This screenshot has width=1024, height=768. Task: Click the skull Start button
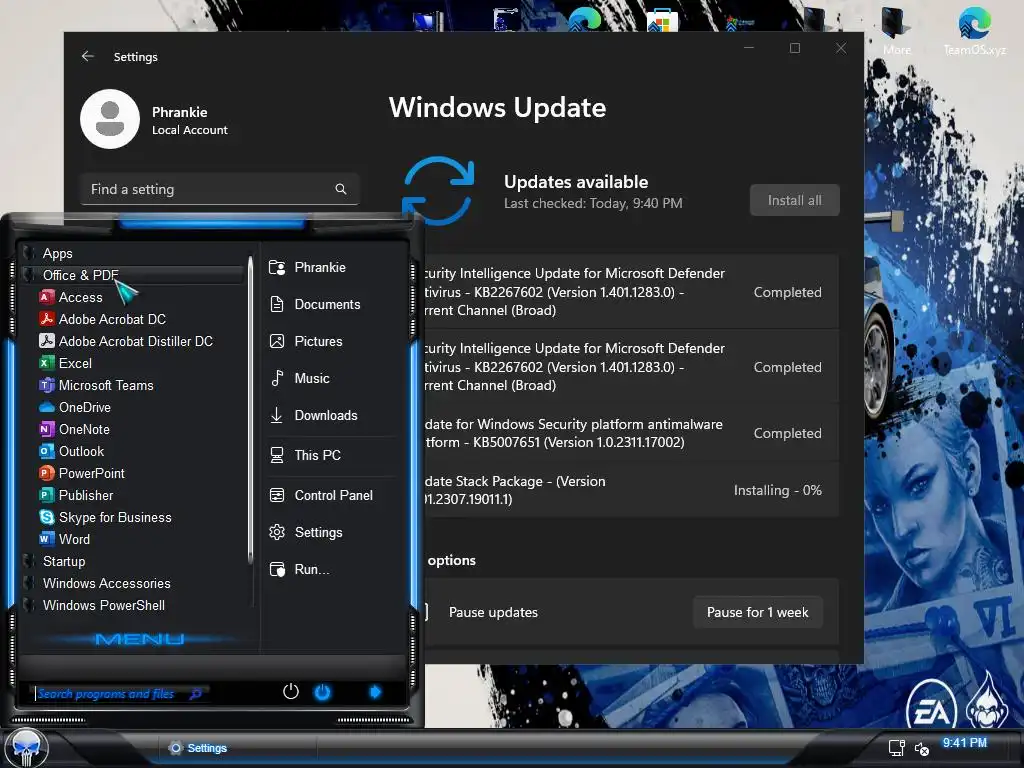[26, 748]
